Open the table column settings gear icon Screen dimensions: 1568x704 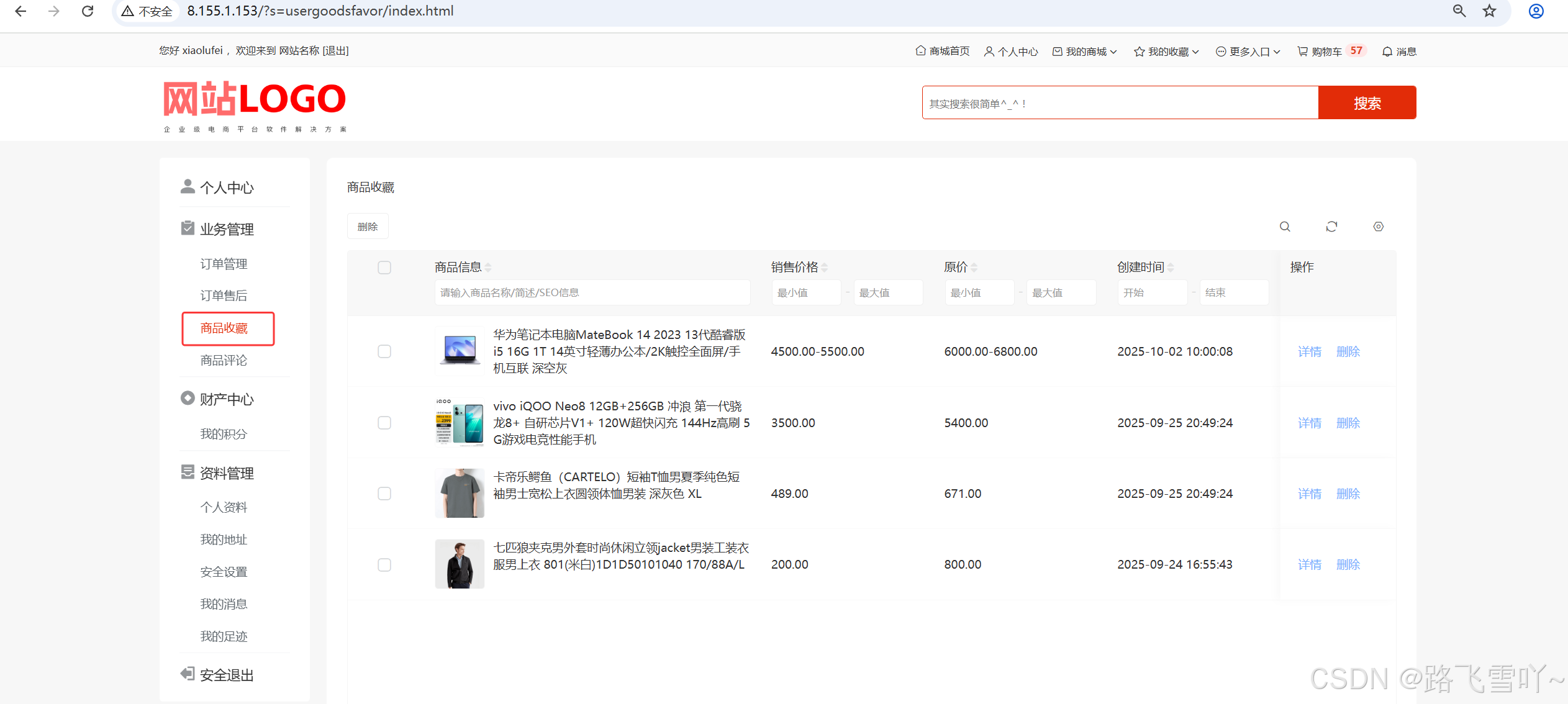tap(1378, 227)
